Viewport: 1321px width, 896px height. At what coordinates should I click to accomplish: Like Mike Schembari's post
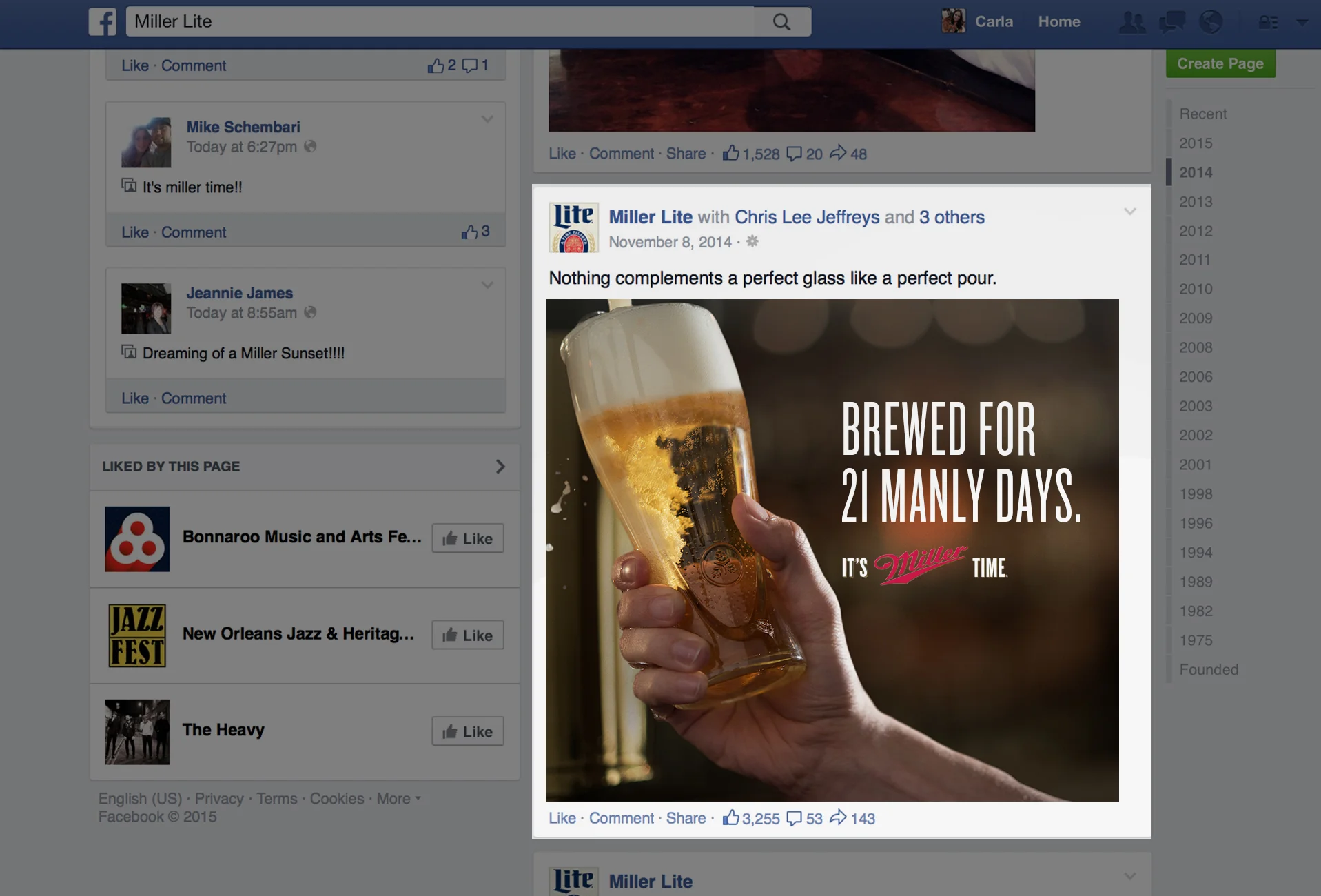pyautogui.click(x=135, y=232)
